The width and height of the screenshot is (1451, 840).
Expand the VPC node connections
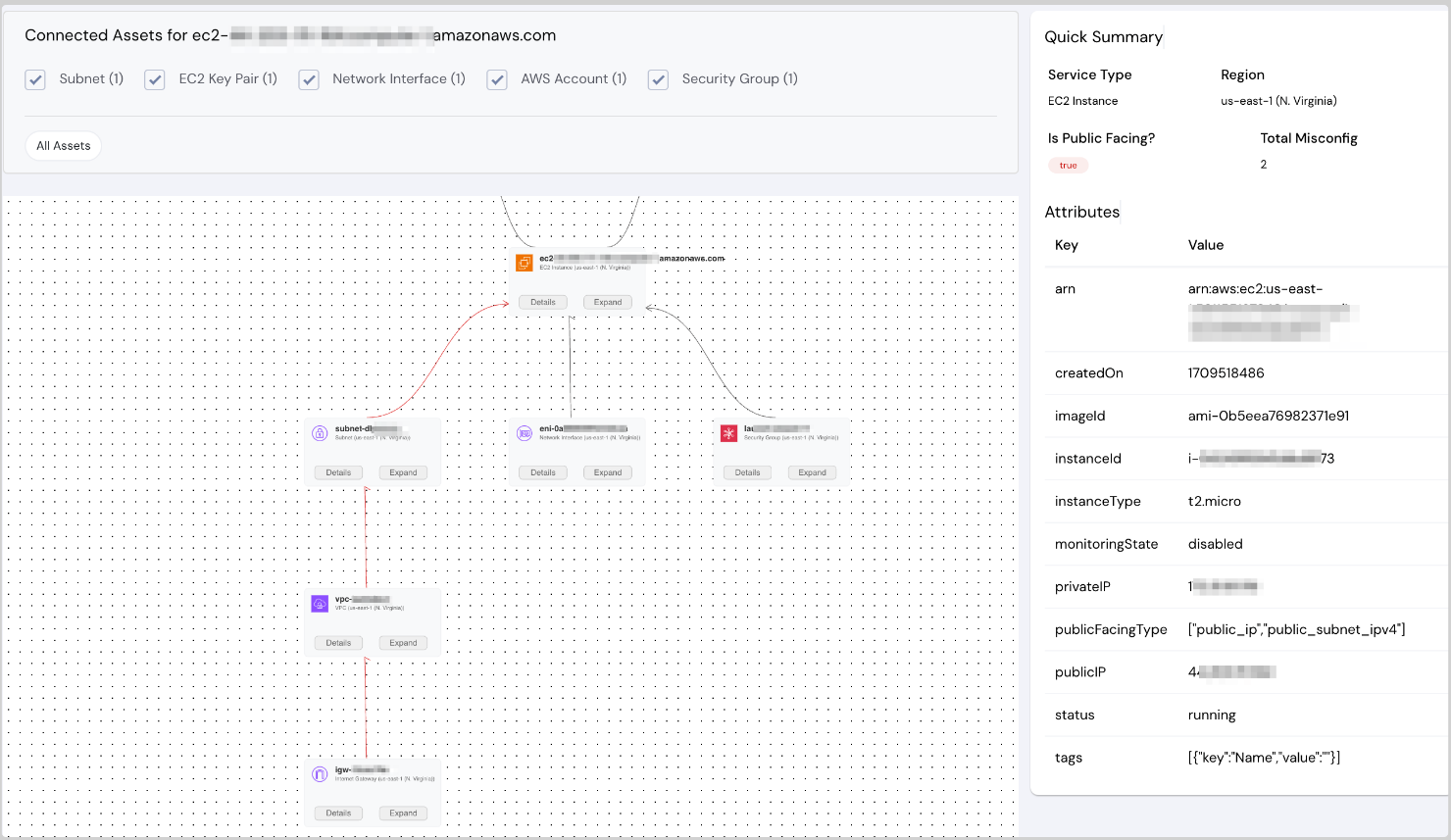tap(403, 643)
